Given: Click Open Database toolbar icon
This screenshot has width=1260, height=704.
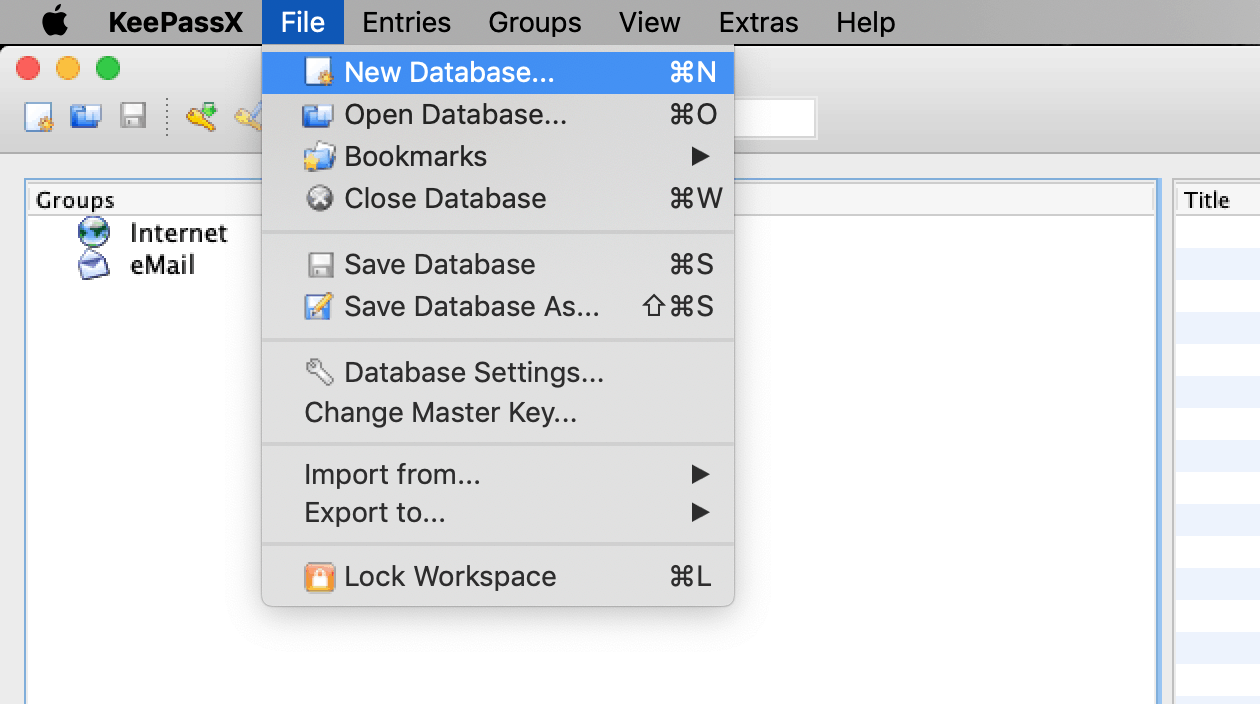Looking at the screenshot, I should 85,116.
